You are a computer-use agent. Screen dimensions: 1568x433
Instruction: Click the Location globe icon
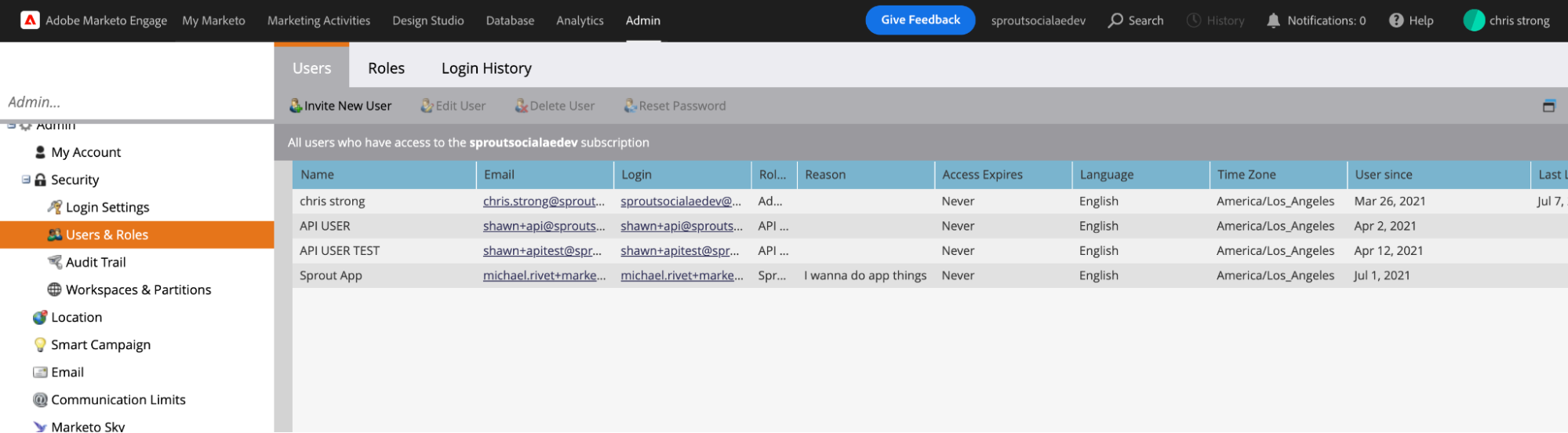40,317
